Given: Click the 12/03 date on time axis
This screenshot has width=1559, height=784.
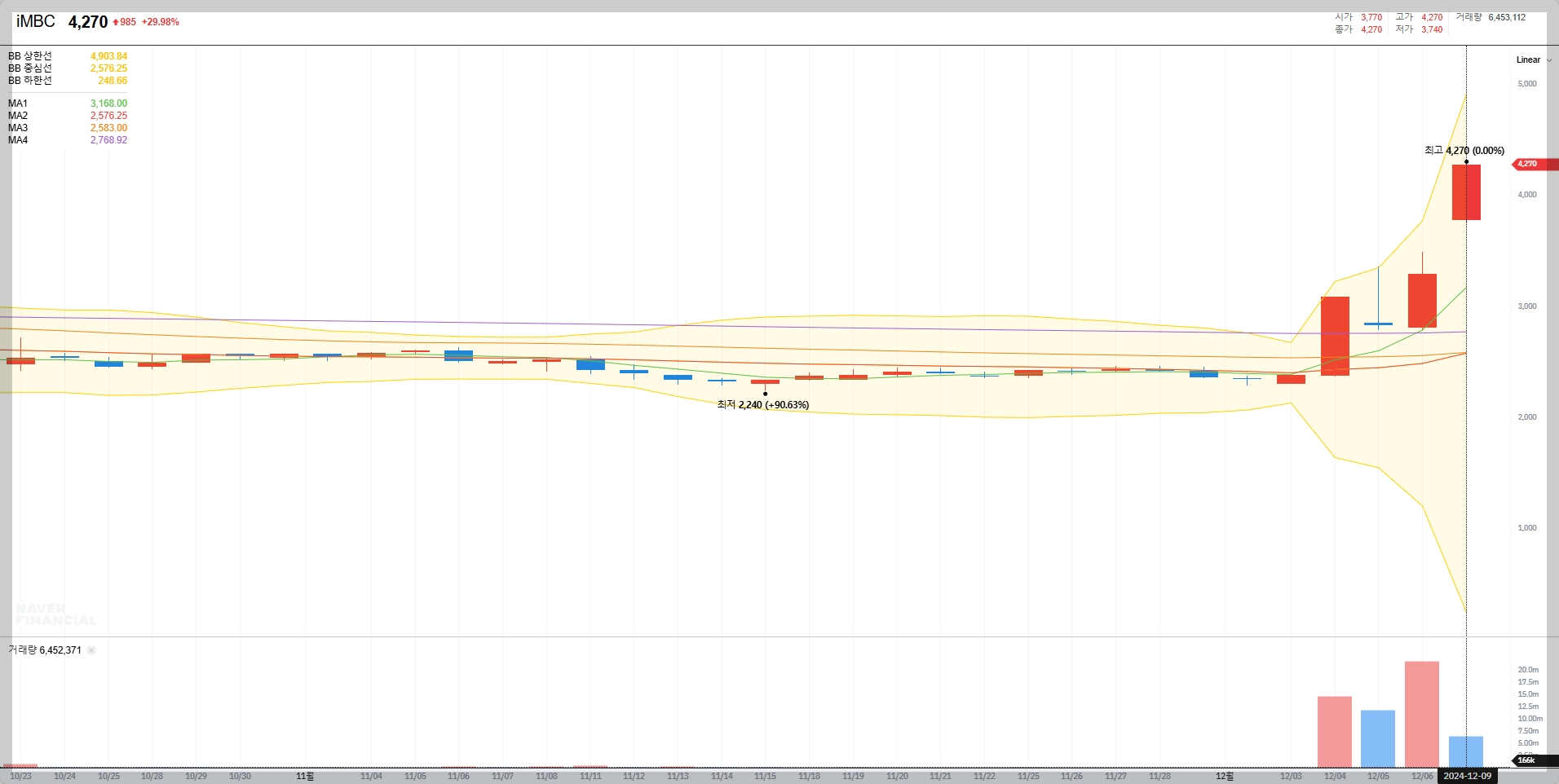Looking at the screenshot, I should pyautogui.click(x=1291, y=777).
